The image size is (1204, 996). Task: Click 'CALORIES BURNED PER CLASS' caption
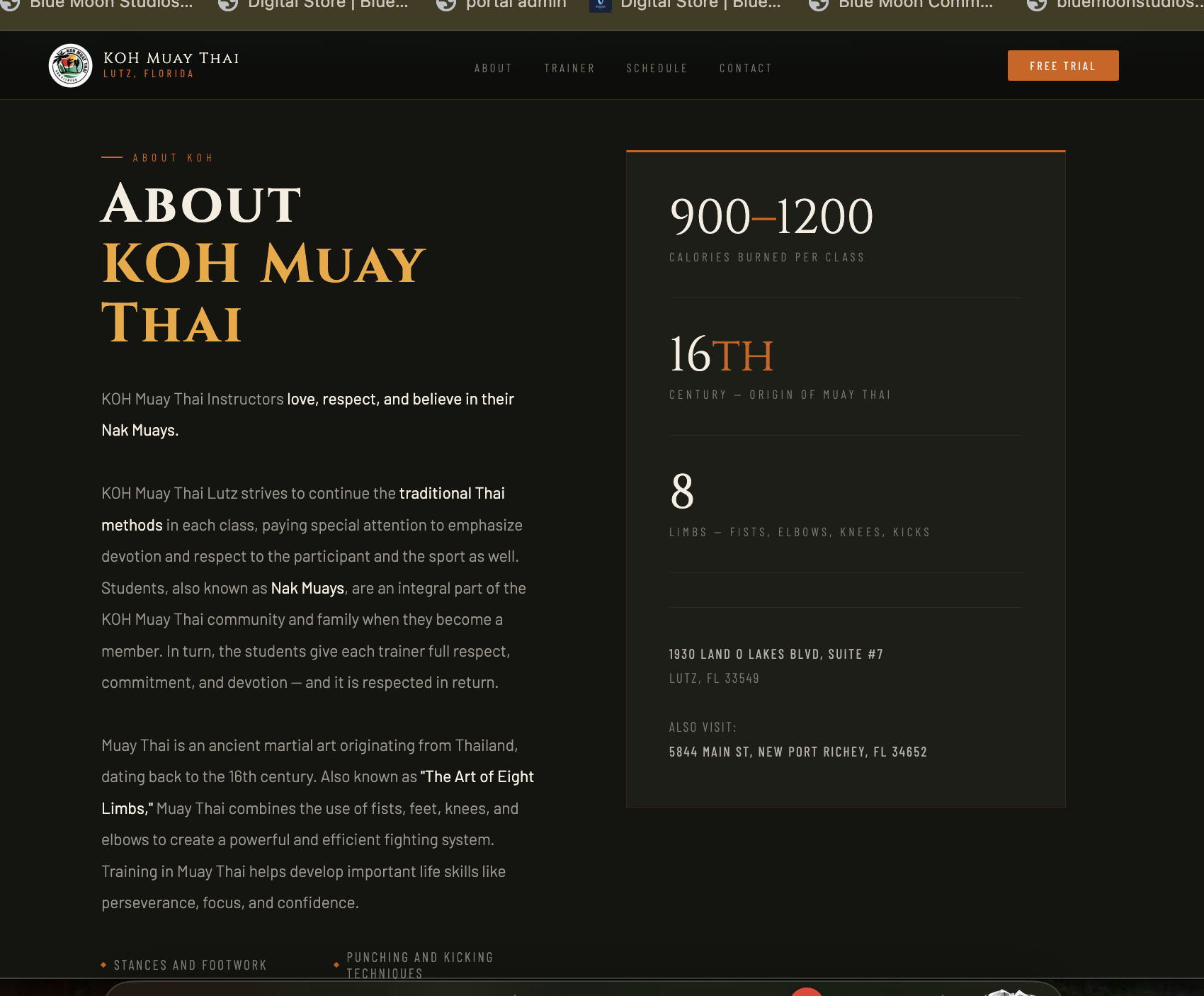click(767, 257)
